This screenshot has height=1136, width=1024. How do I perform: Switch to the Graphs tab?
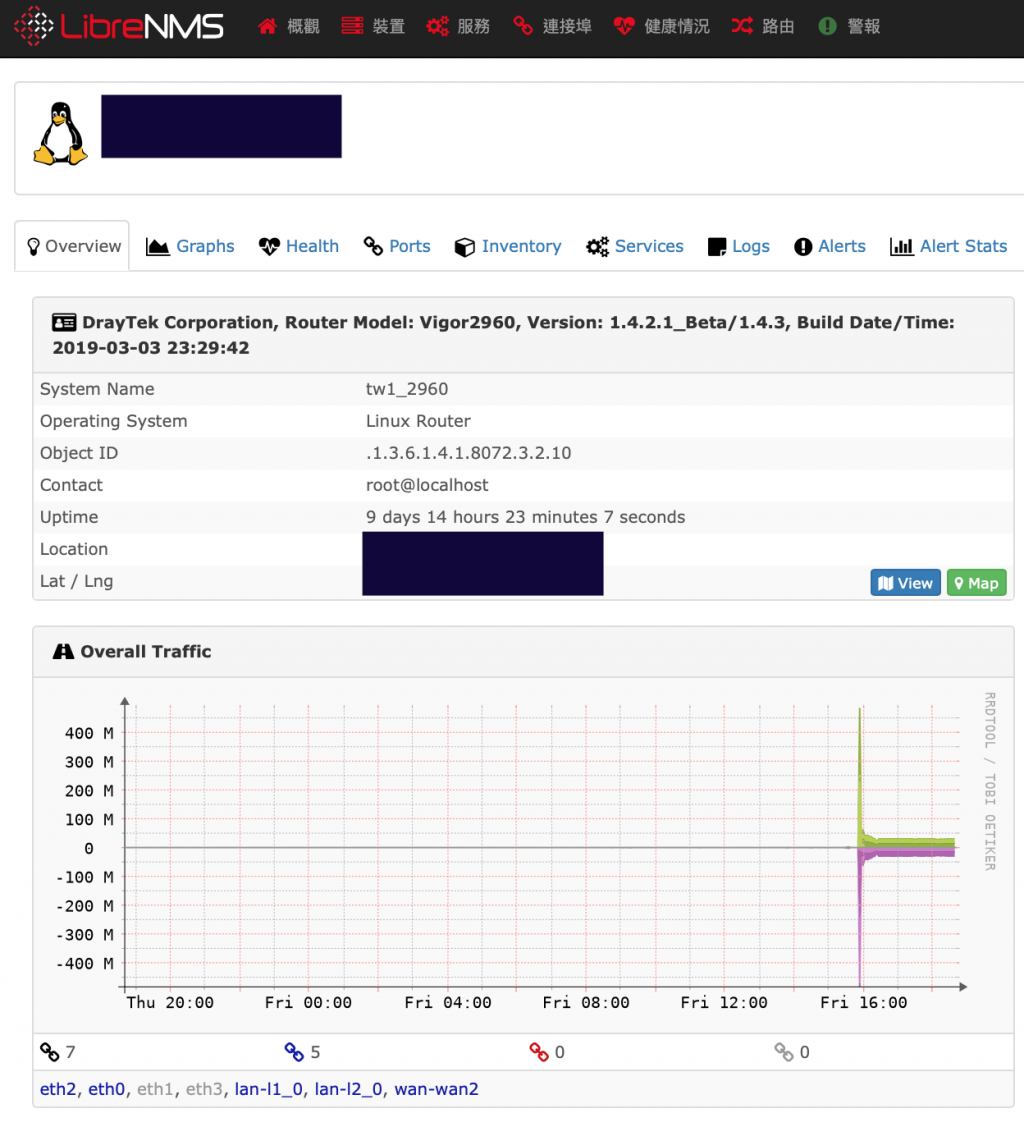[190, 246]
